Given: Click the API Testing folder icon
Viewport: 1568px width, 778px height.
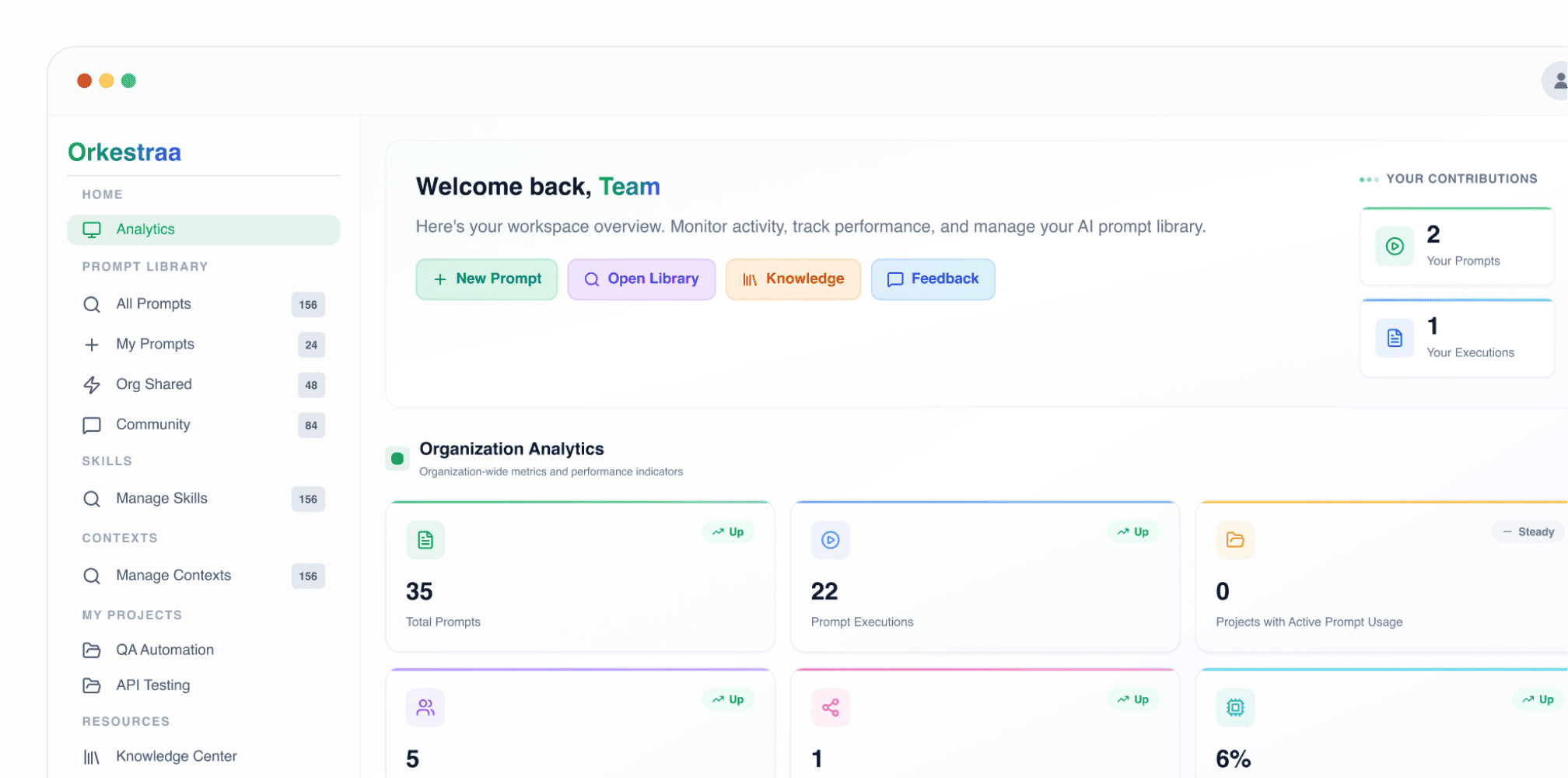Looking at the screenshot, I should [92, 685].
